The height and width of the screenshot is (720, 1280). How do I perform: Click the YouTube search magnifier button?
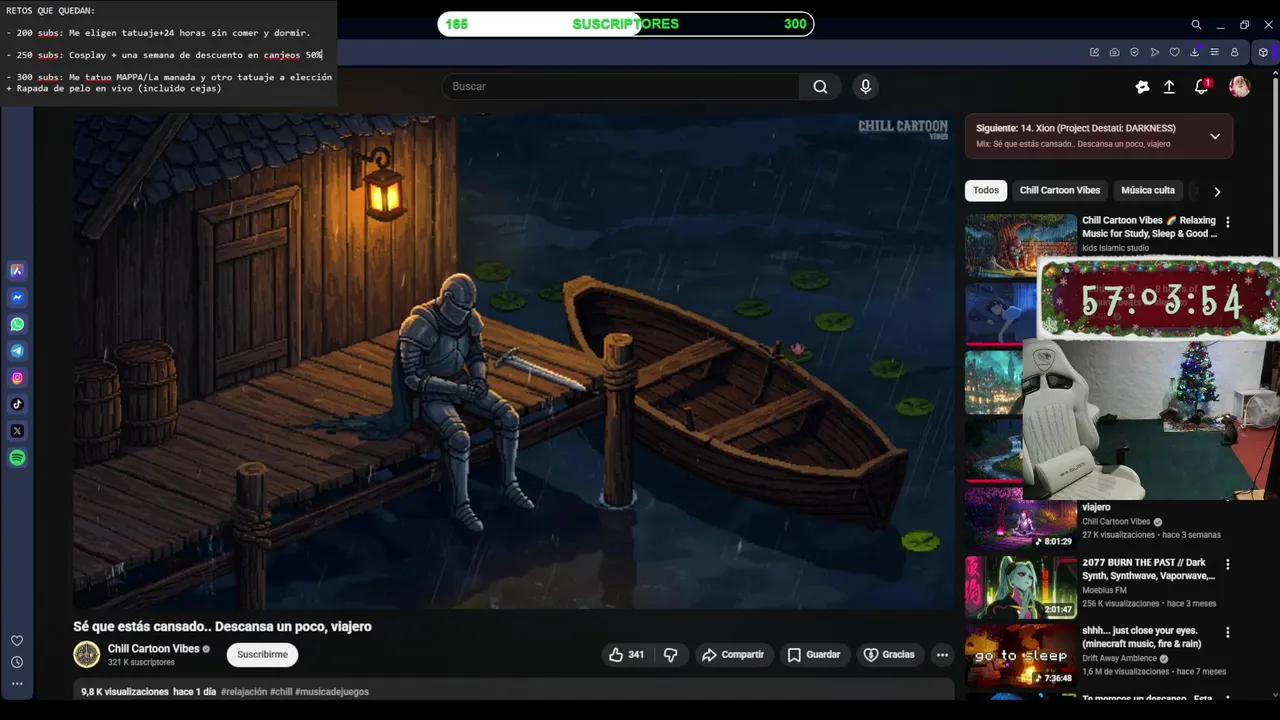click(820, 87)
